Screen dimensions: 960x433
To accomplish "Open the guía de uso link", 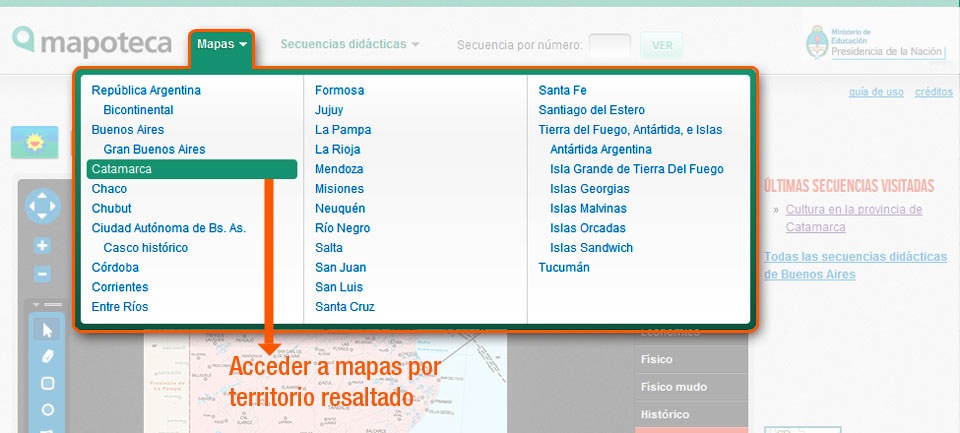I will [x=876, y=92].
